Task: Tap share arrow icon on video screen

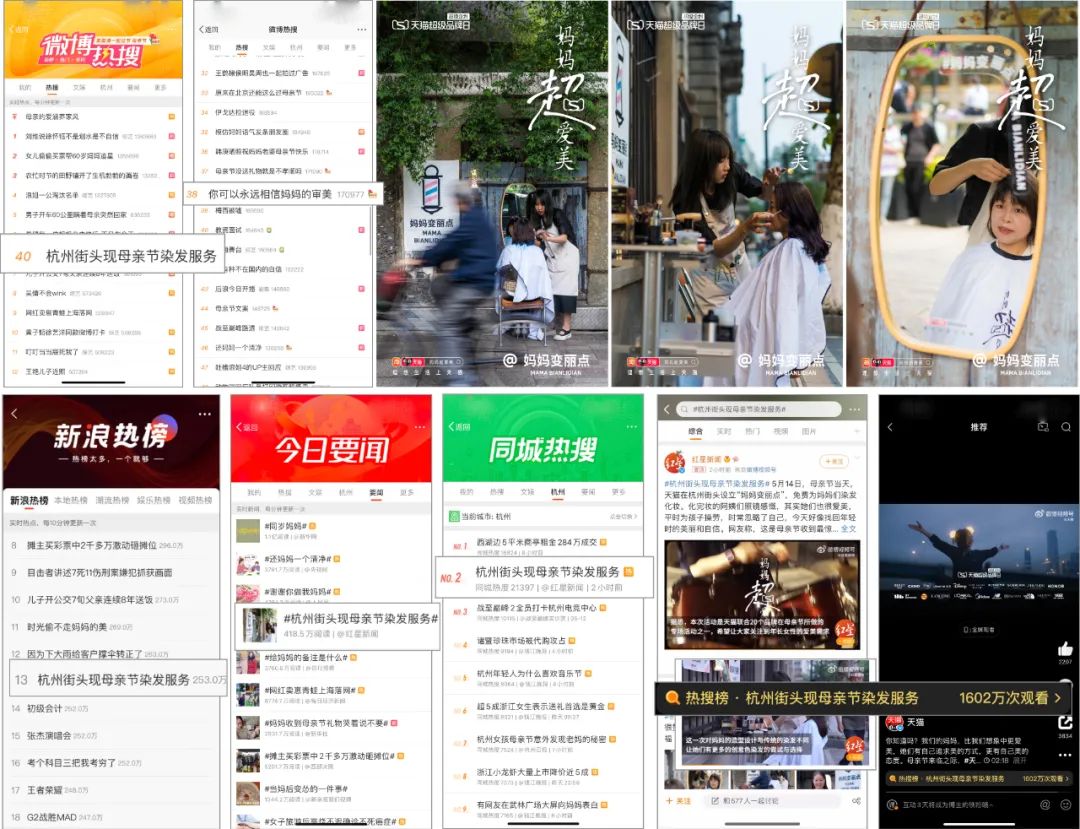Action: point(1065,722)
